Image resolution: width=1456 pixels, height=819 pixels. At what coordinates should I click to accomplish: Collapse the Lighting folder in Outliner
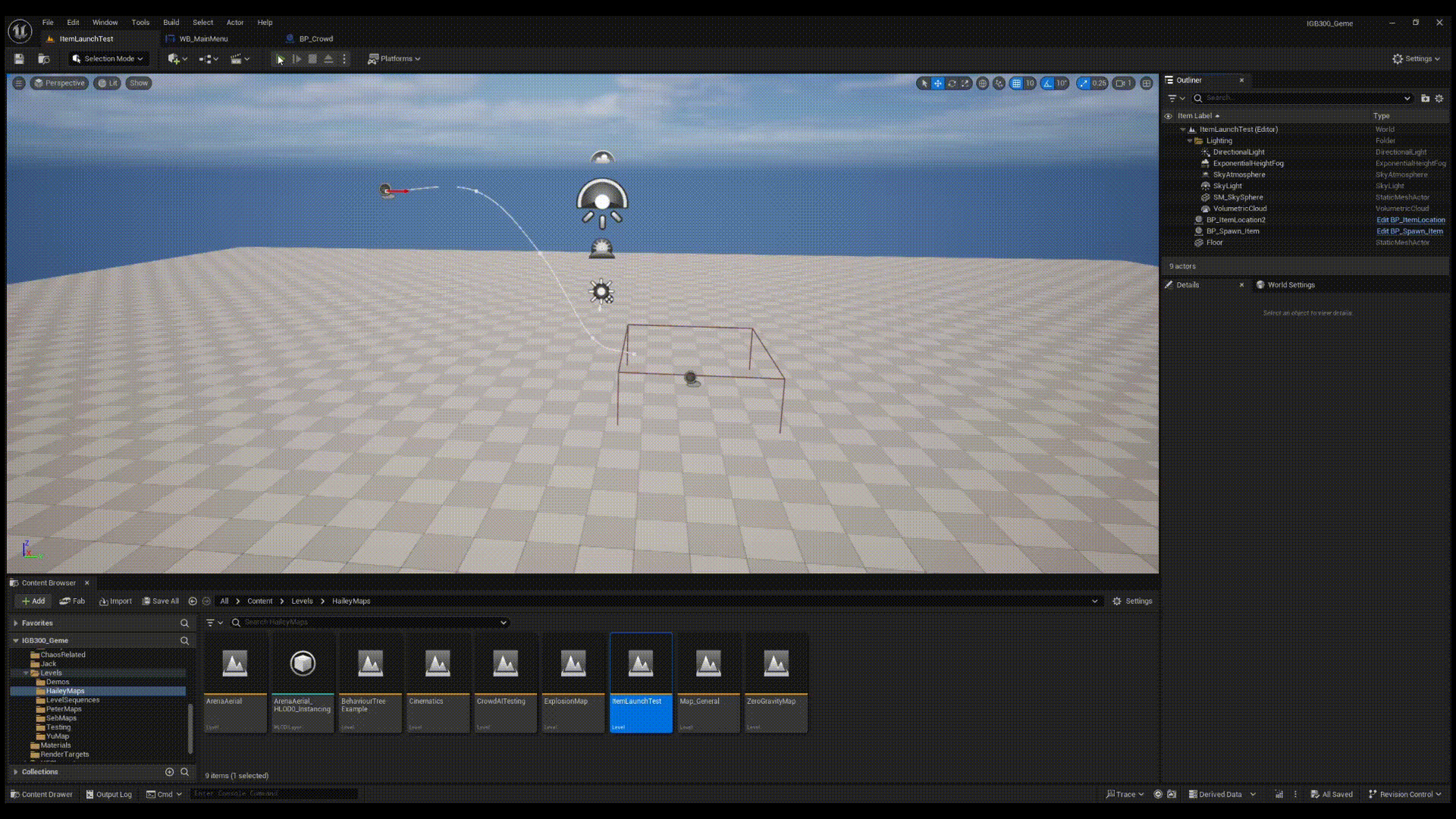pos(1189,141)
